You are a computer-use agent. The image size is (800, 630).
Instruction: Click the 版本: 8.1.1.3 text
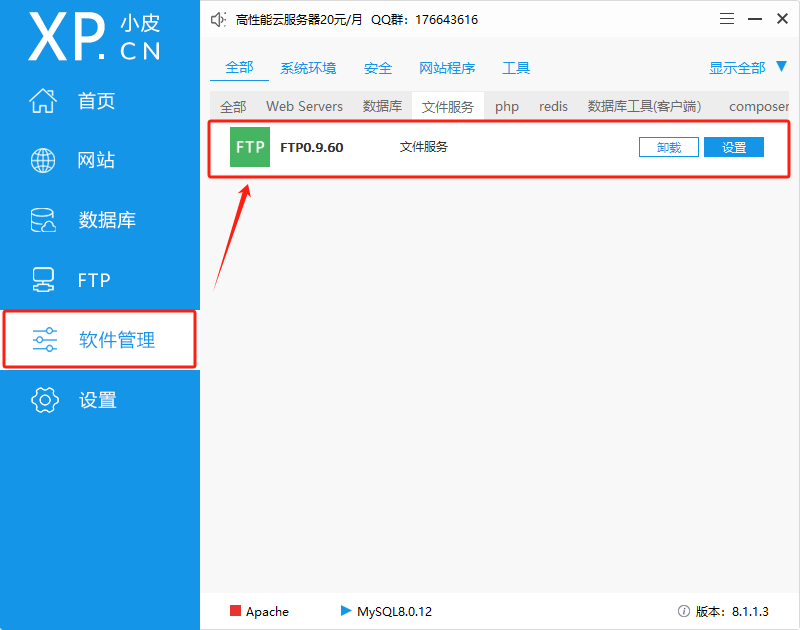[x=732, y=612]
